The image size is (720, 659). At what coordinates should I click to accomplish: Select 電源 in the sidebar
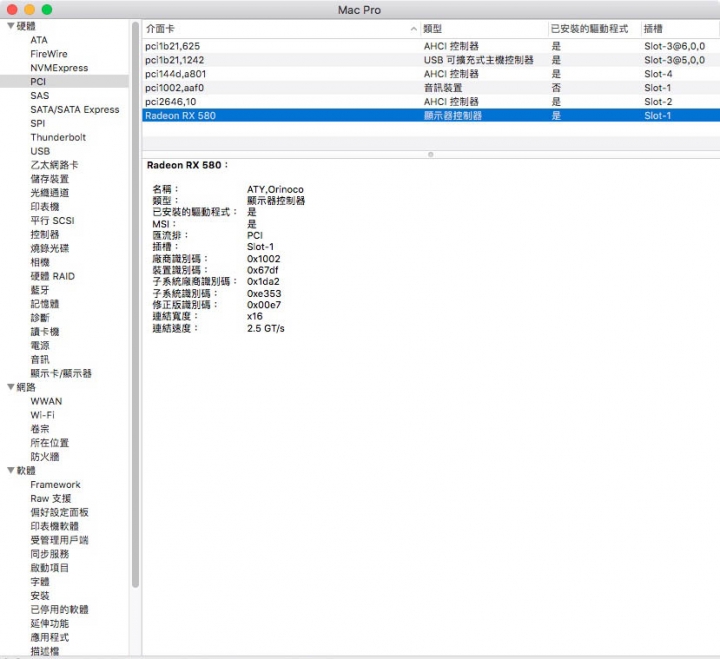click(40, 345)
